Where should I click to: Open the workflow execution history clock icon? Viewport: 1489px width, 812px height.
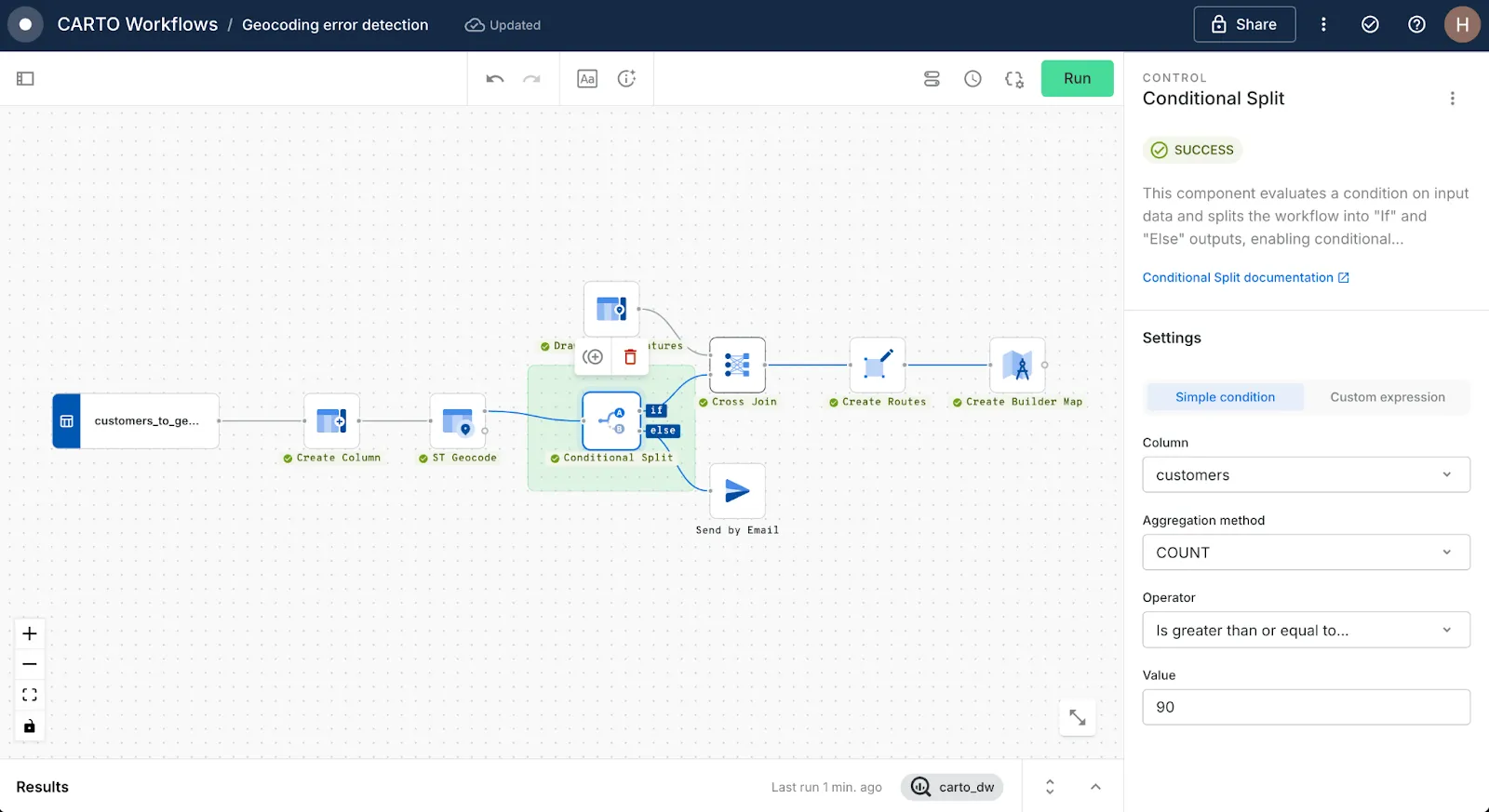[x=973, y=79]
